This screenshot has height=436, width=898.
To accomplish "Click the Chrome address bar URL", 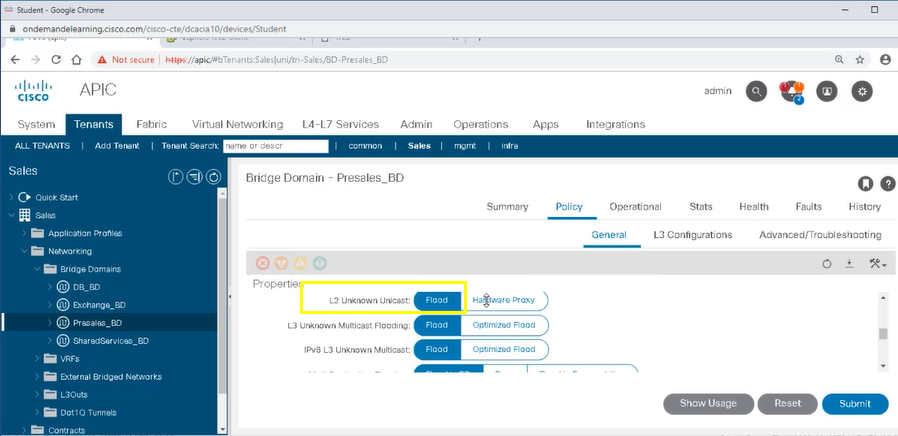I will [x=278, y=60].
